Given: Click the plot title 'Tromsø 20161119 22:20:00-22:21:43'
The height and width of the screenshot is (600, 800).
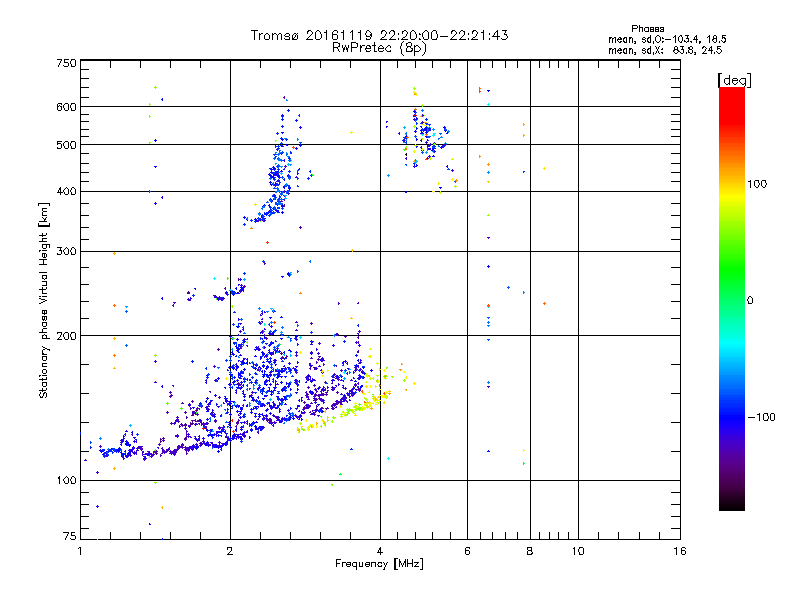Looking at the screenshot, I should 379,35.
